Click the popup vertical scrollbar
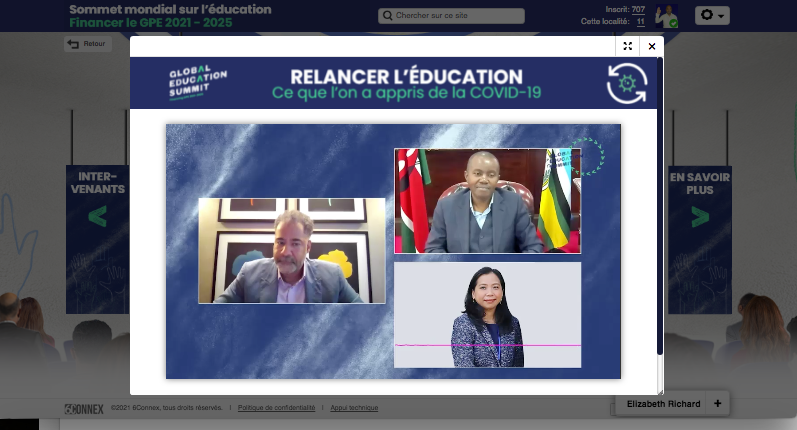Image resolution: width=797 pixels, height=430 pixels. (660, 206)
